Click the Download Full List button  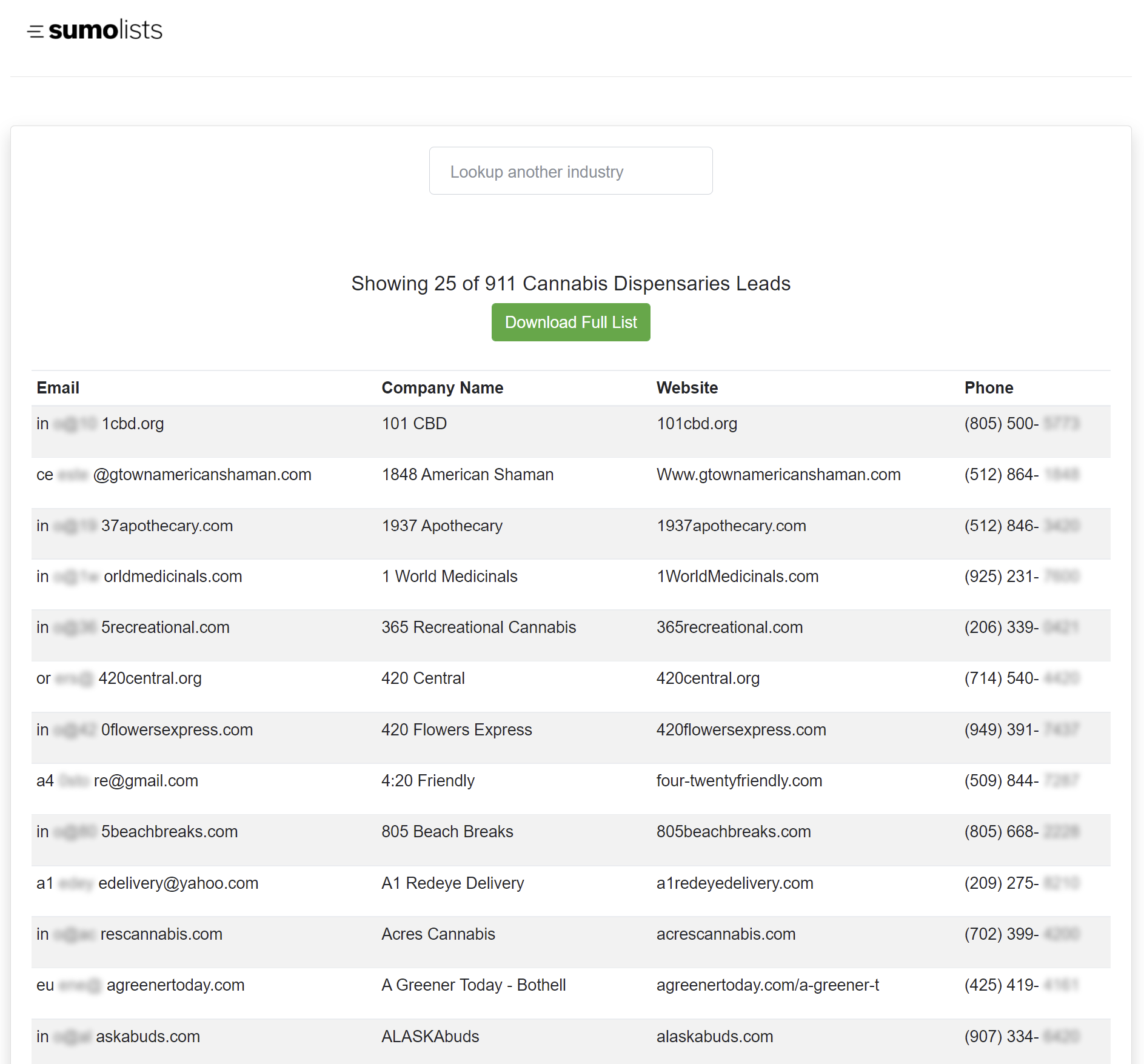(570, 323)
